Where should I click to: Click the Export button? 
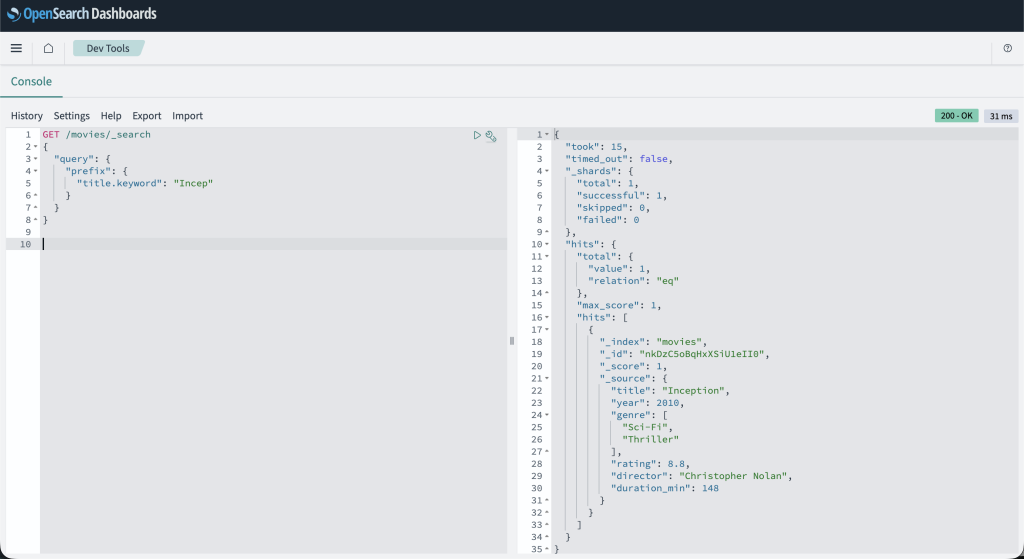147,116
